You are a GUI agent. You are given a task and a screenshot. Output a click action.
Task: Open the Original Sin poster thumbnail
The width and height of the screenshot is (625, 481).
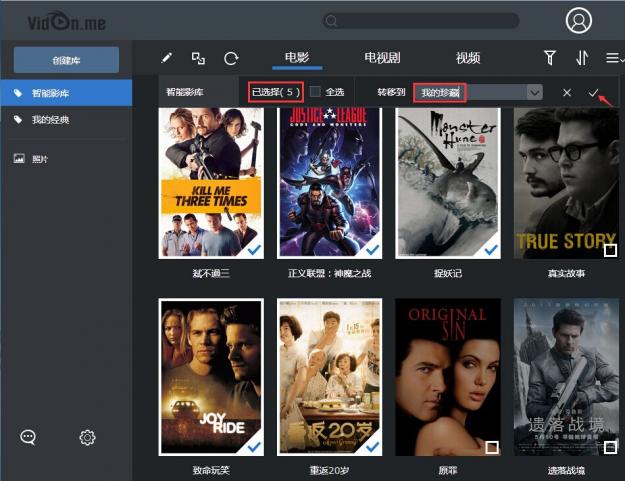click(448, 377)
